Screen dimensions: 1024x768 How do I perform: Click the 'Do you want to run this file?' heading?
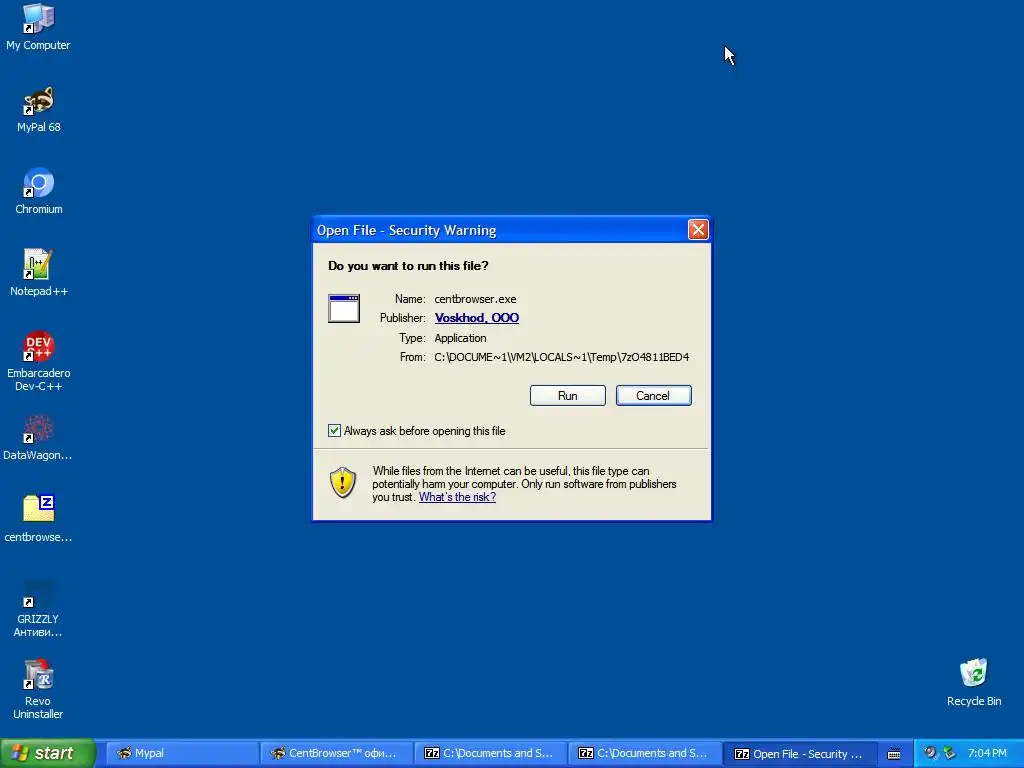[408, 266]
